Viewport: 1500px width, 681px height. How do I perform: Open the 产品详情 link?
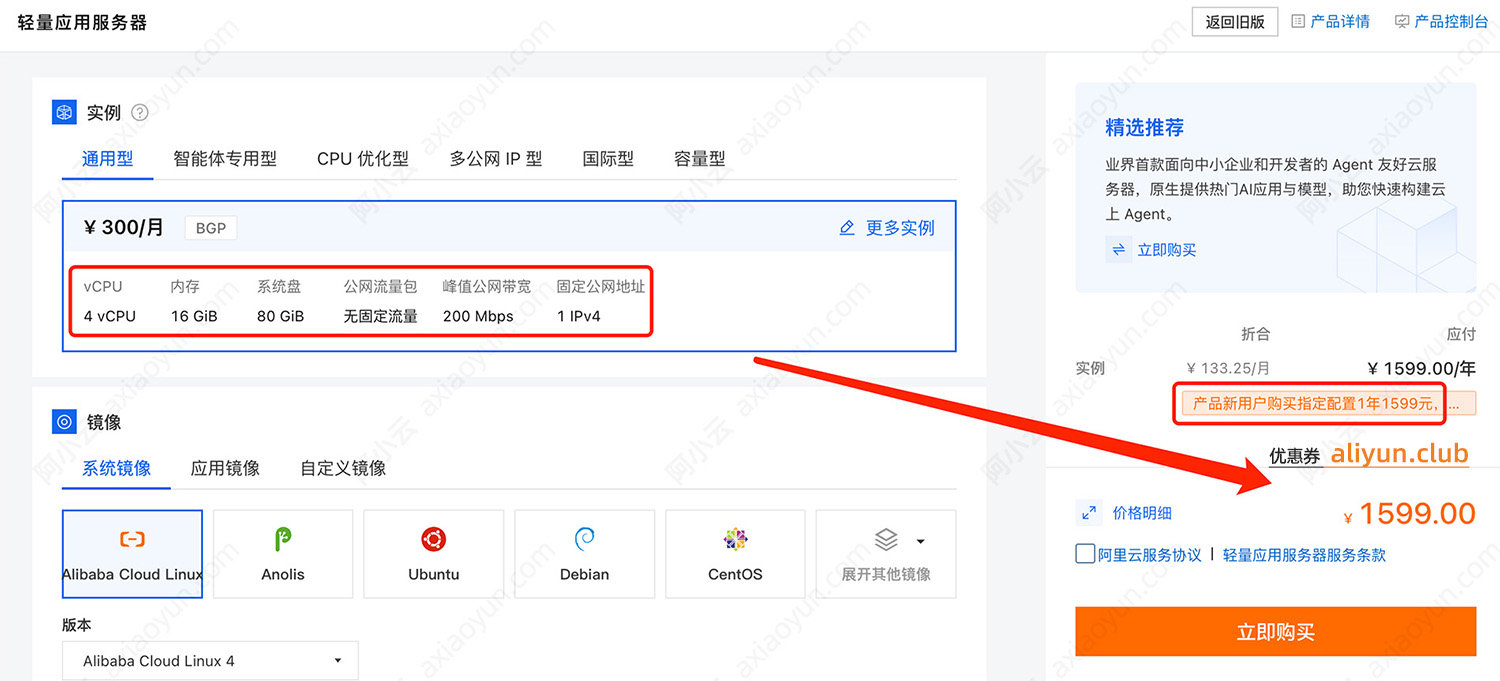1340,21
